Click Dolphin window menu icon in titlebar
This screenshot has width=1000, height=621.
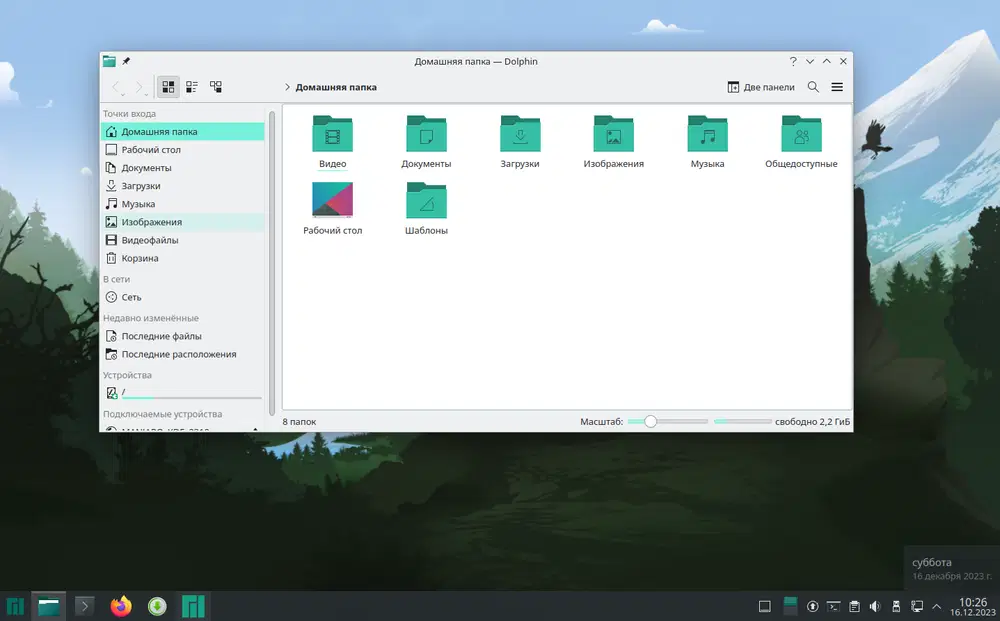point(110,61)
